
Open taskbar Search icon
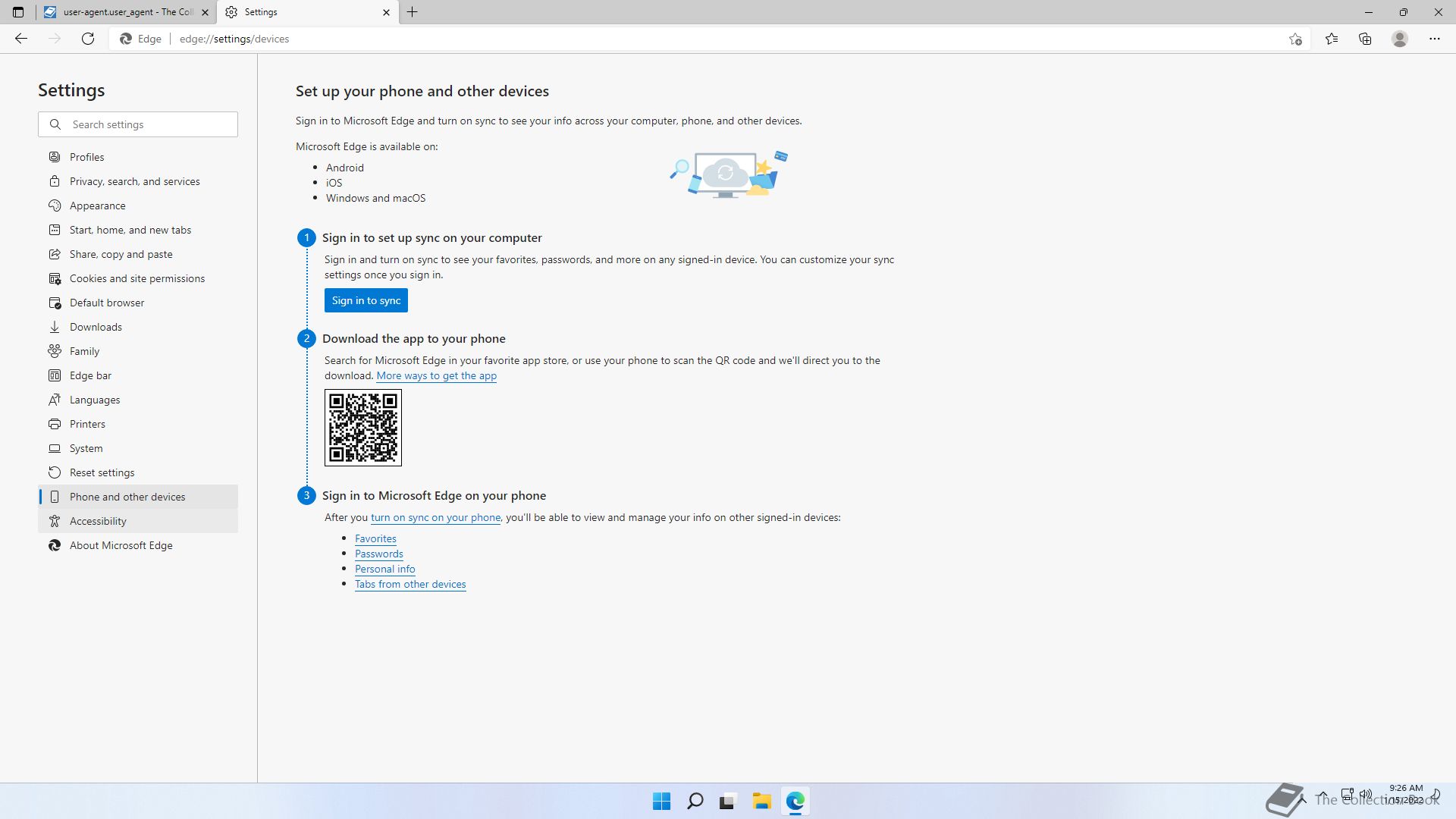695,801
